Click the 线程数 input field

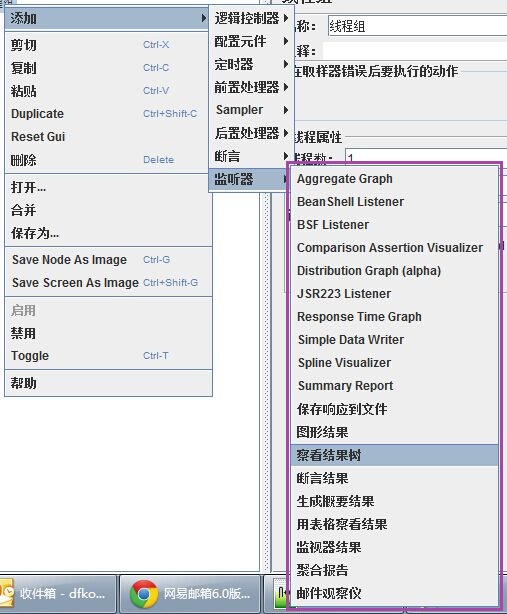tap(426, 156)
